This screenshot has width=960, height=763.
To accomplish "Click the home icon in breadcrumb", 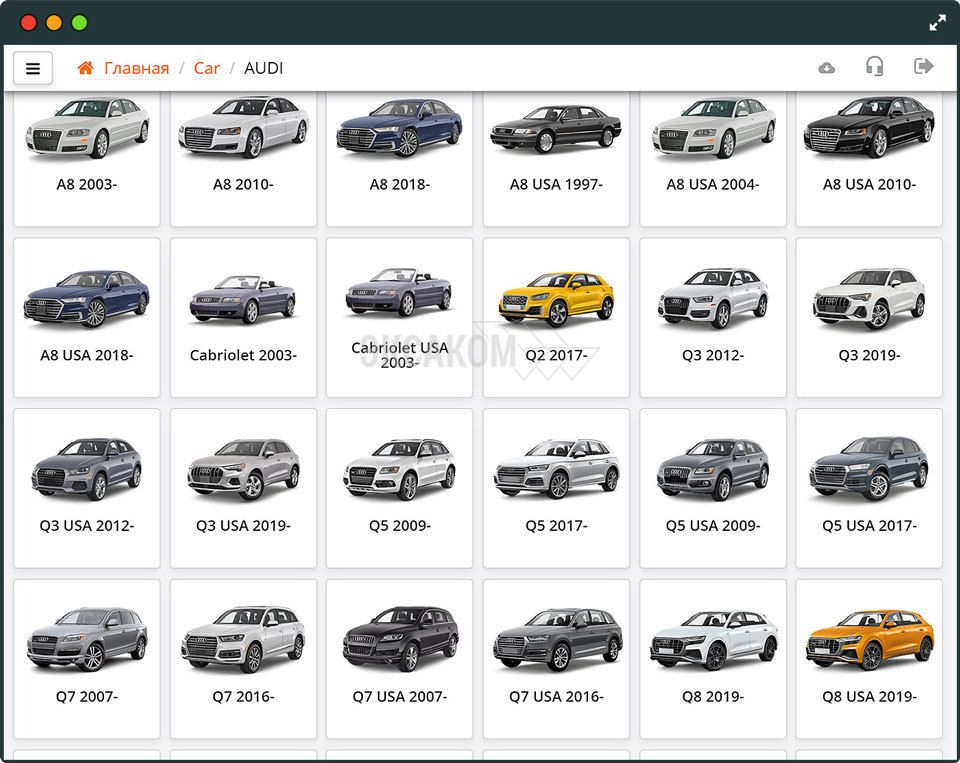I will [x=86, y=68].
